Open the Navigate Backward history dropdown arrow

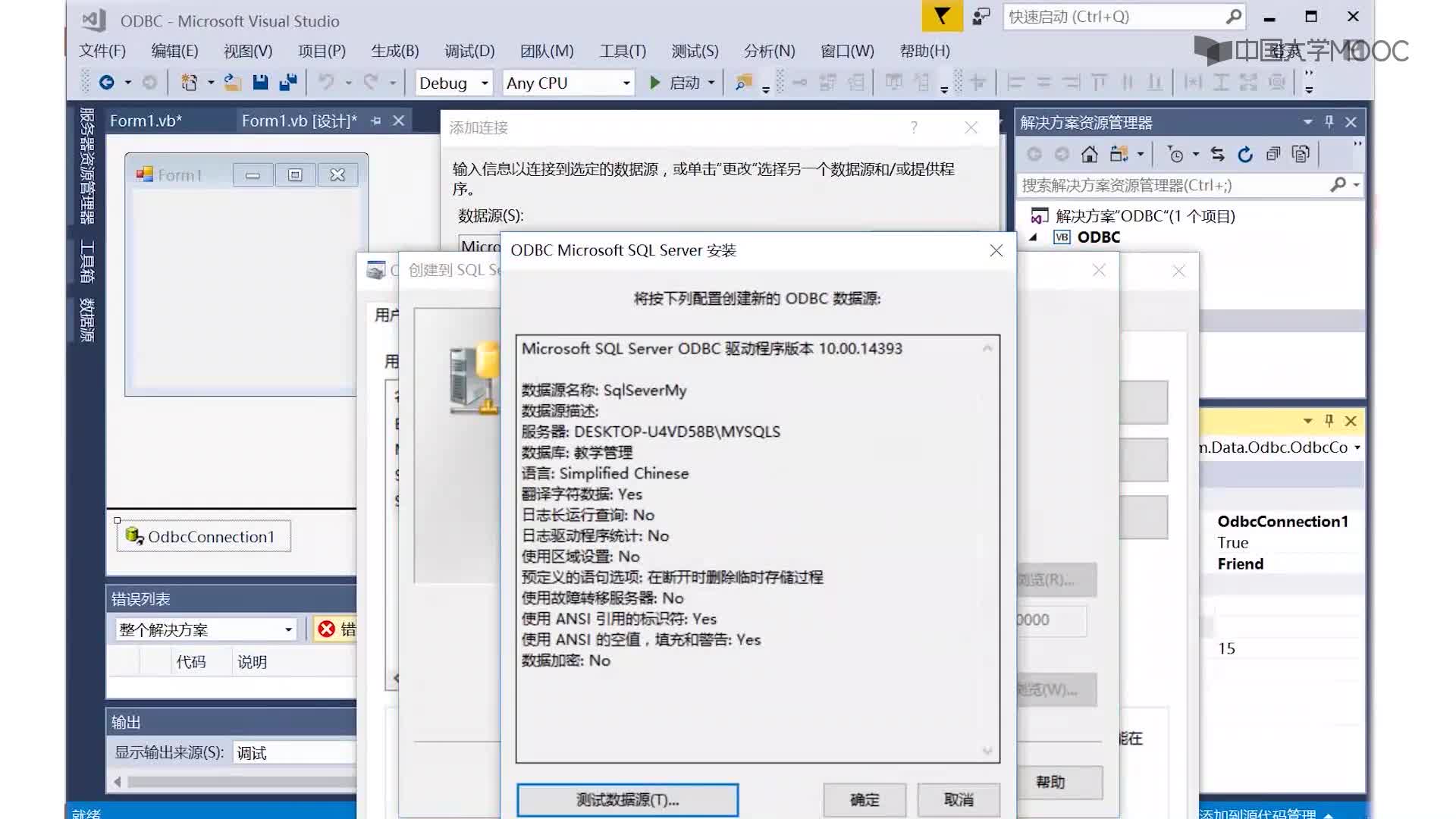pos(128,83)
